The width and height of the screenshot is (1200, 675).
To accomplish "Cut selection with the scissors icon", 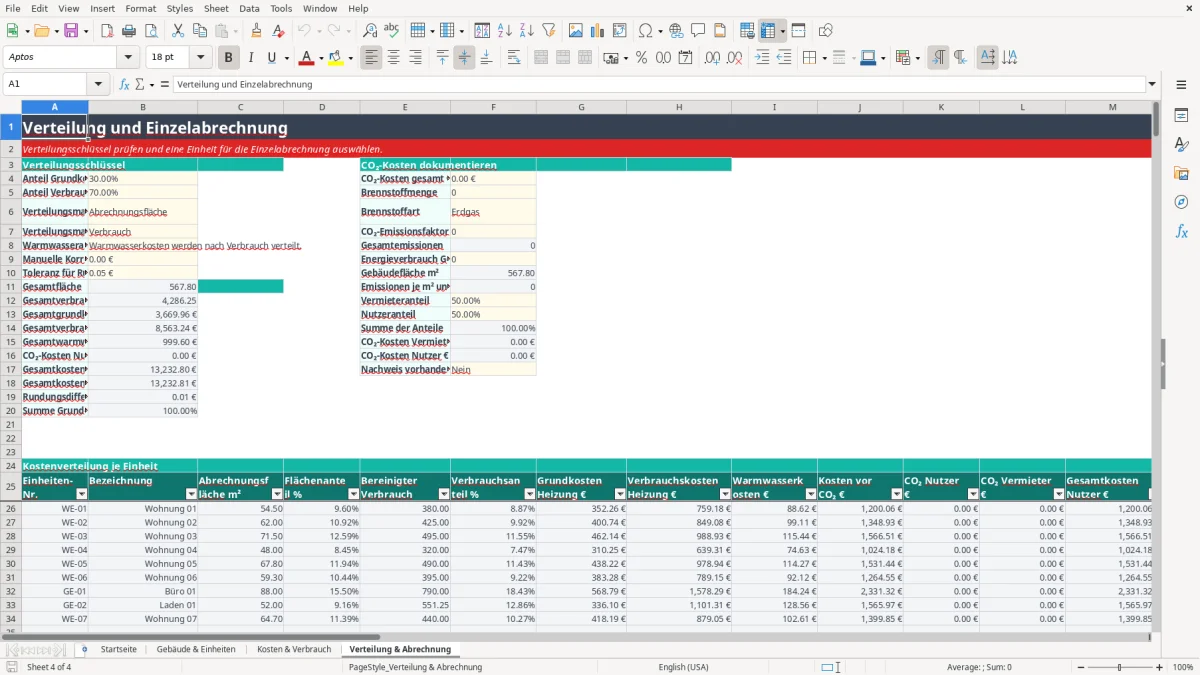I will click(177, 31).
